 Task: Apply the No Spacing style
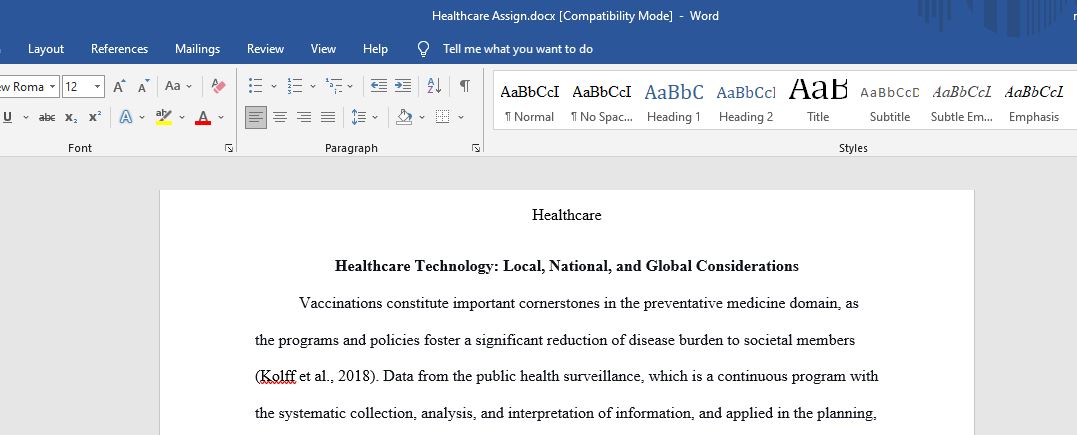point(602,103)
